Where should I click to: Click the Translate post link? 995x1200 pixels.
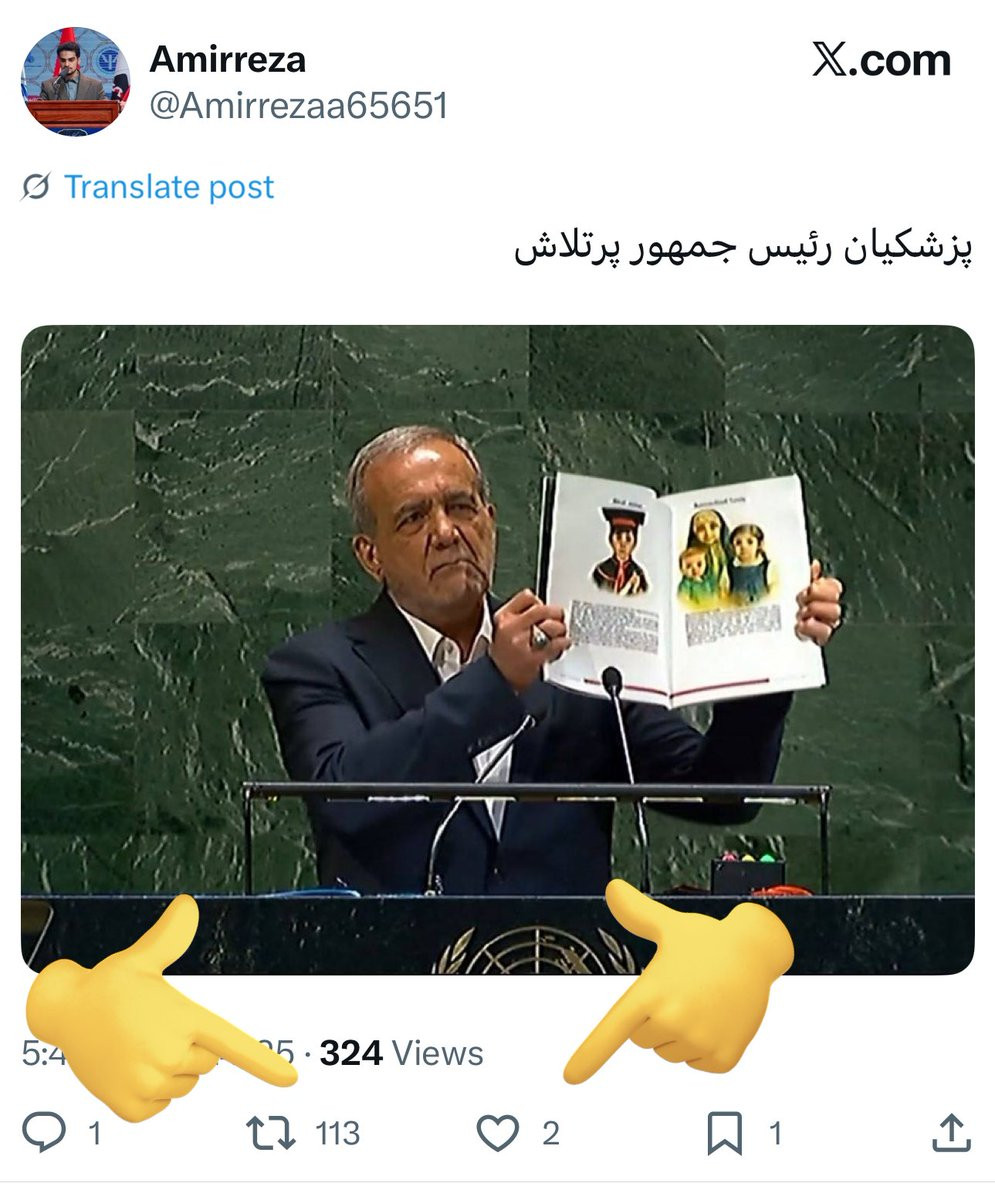click(x=169, y=187)
